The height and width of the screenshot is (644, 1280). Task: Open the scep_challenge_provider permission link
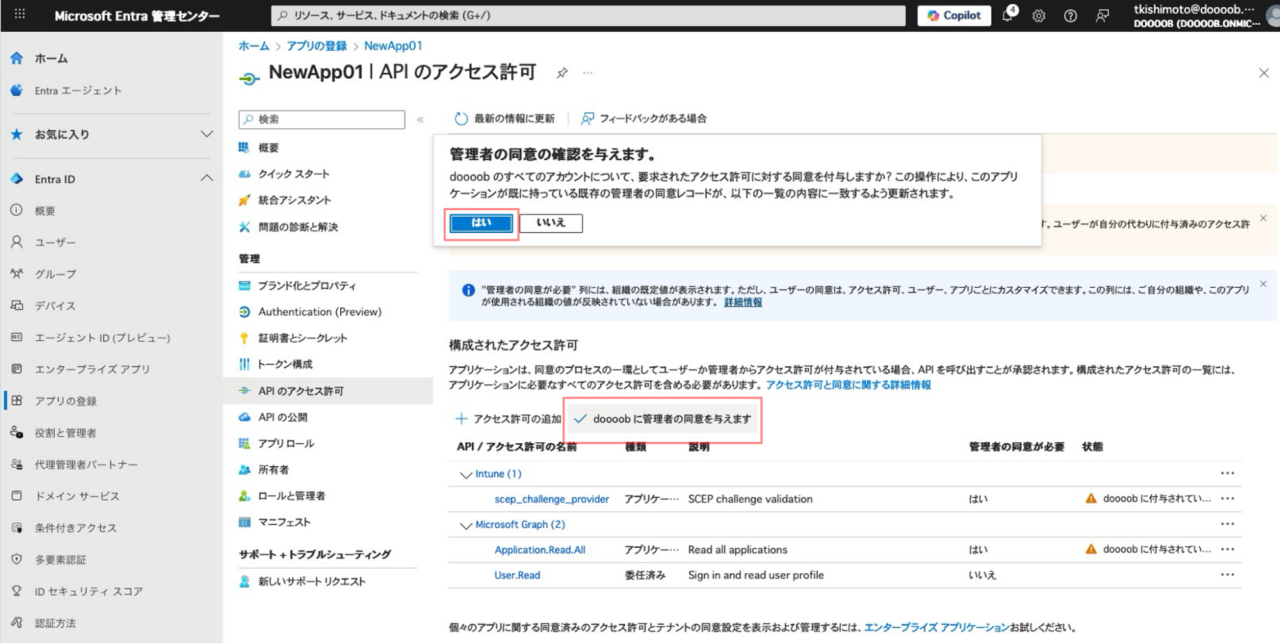click(x=551, y=499)
